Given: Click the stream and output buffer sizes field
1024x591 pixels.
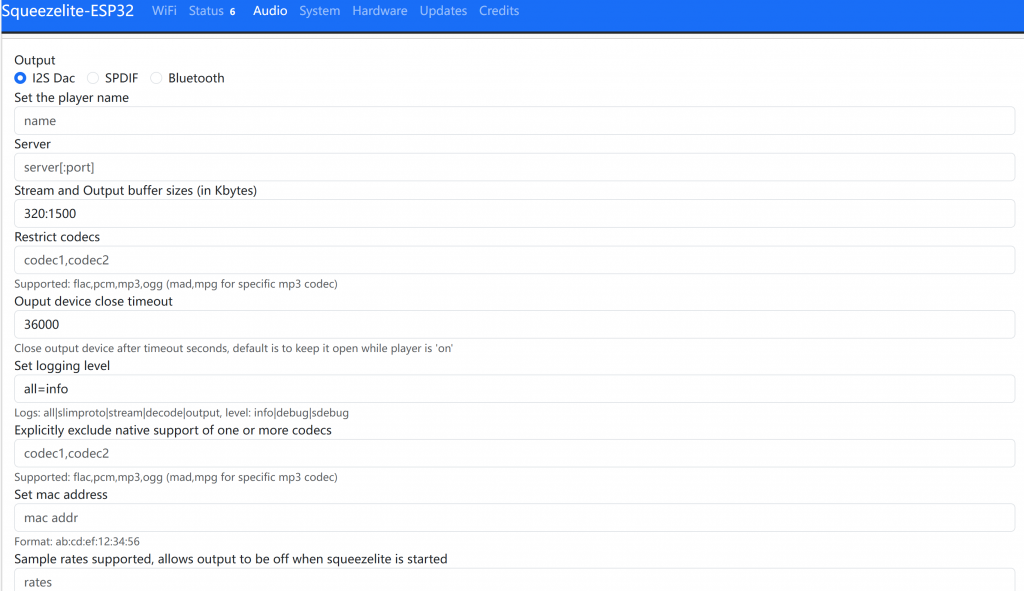Looking at the screenshot, I should coord(514,214).
